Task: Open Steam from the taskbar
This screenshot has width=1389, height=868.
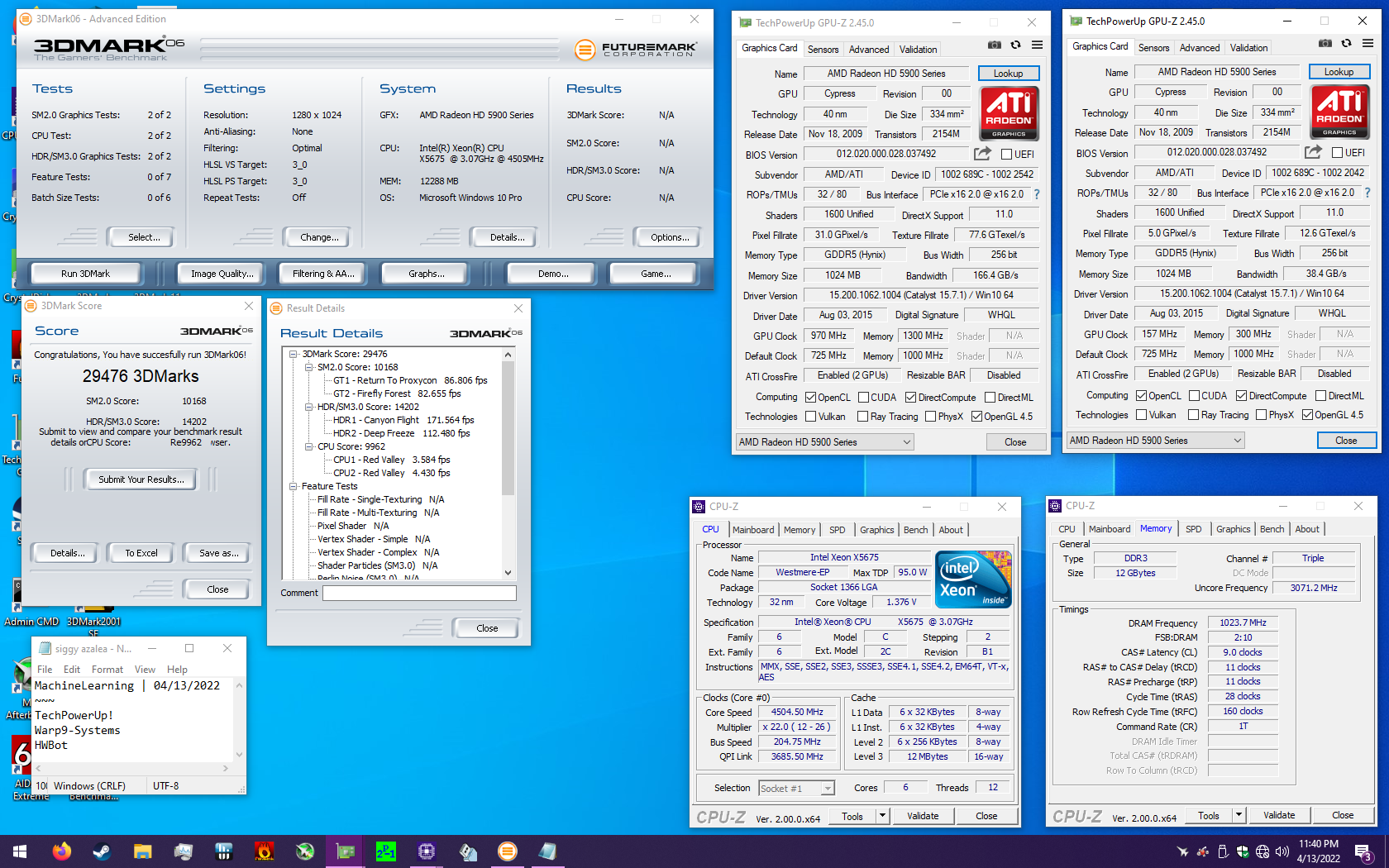Action: (102, 851)
